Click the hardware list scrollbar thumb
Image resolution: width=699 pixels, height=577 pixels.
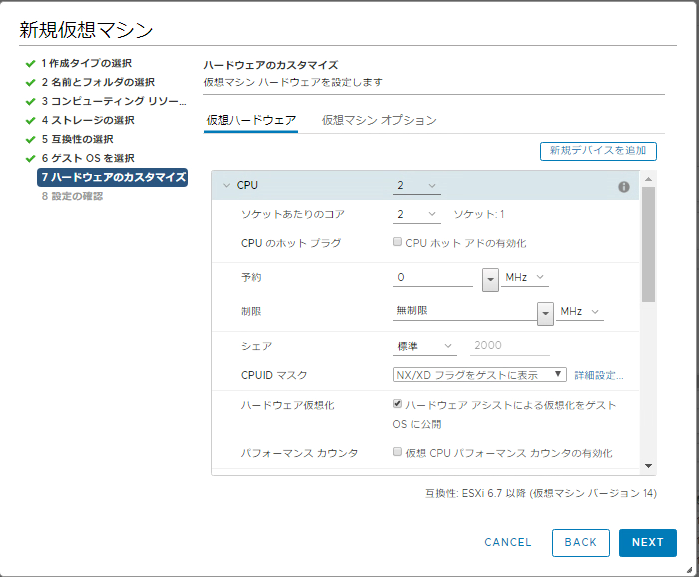tap(649, 244)
